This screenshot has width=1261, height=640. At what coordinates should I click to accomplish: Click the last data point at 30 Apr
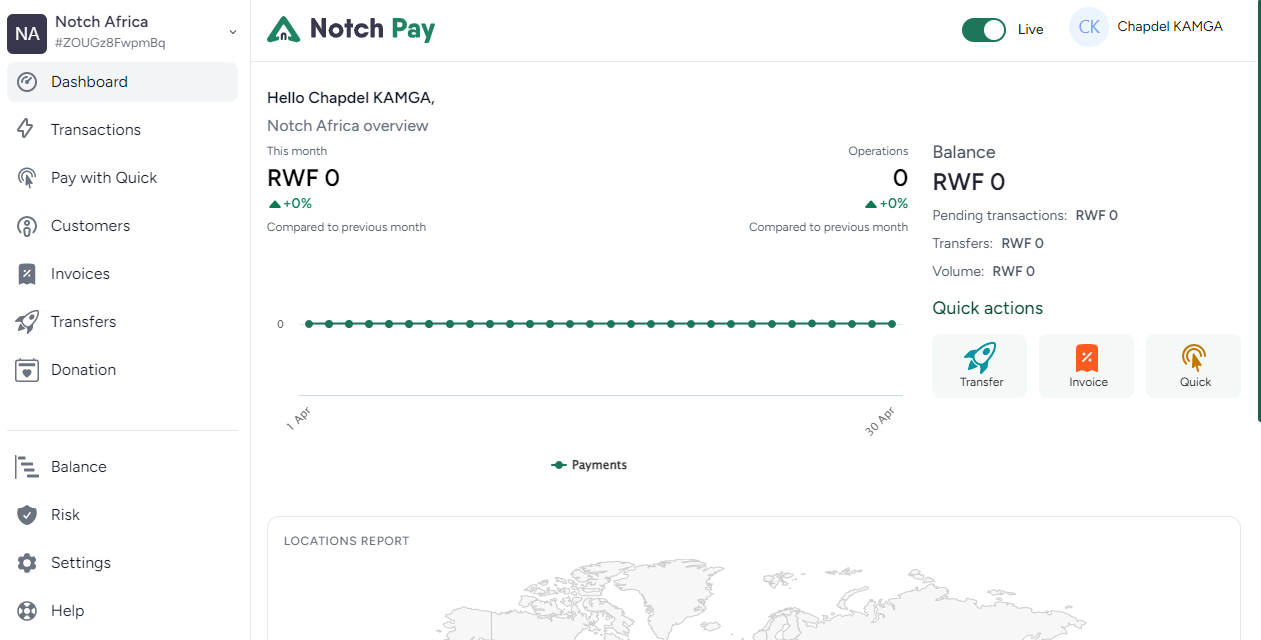point(892,324)
